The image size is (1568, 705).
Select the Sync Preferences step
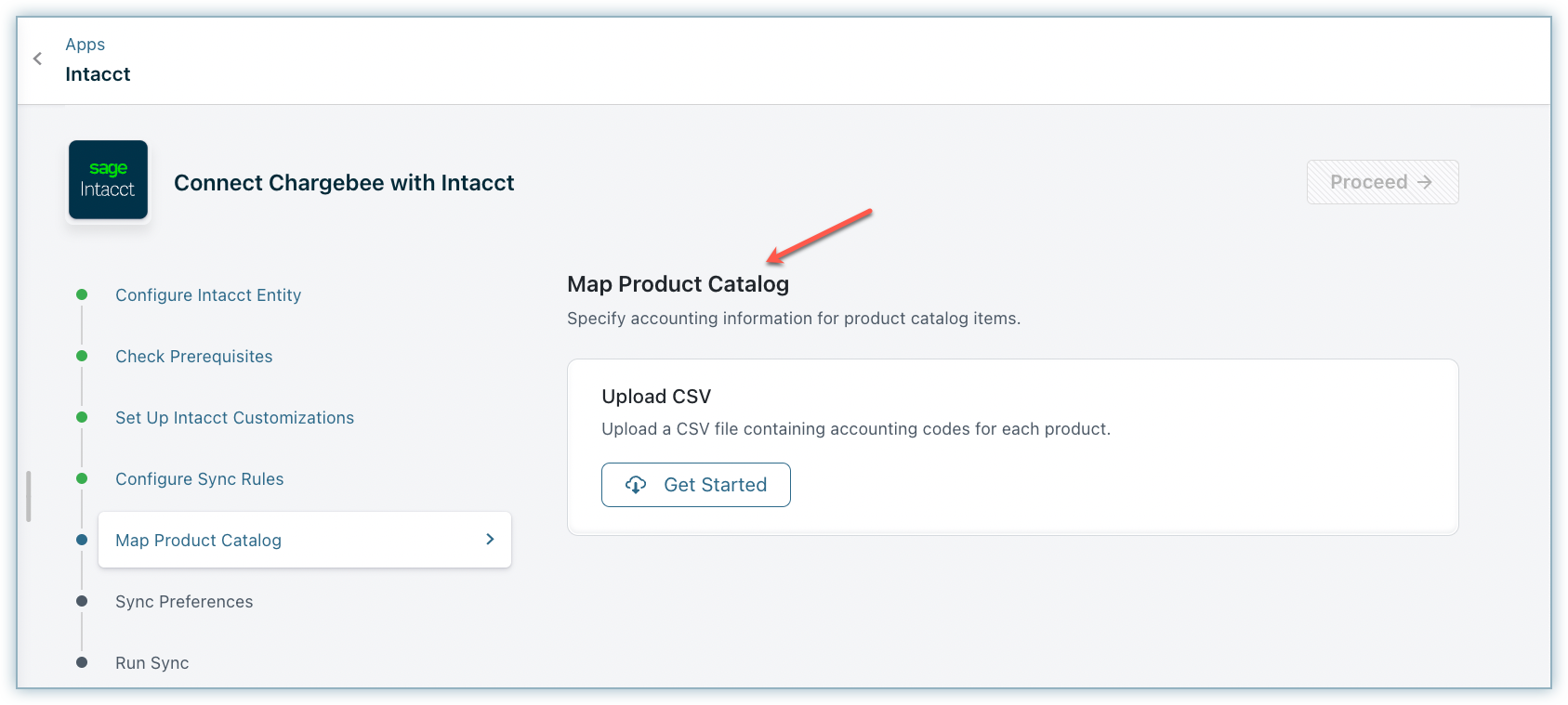click(x=184, y=602)
